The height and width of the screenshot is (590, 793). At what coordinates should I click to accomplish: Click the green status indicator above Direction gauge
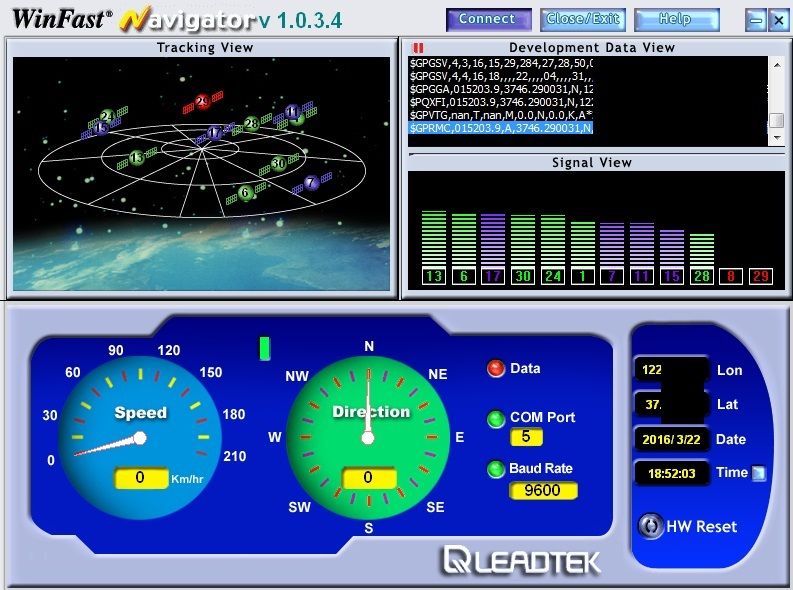[265, 348]
